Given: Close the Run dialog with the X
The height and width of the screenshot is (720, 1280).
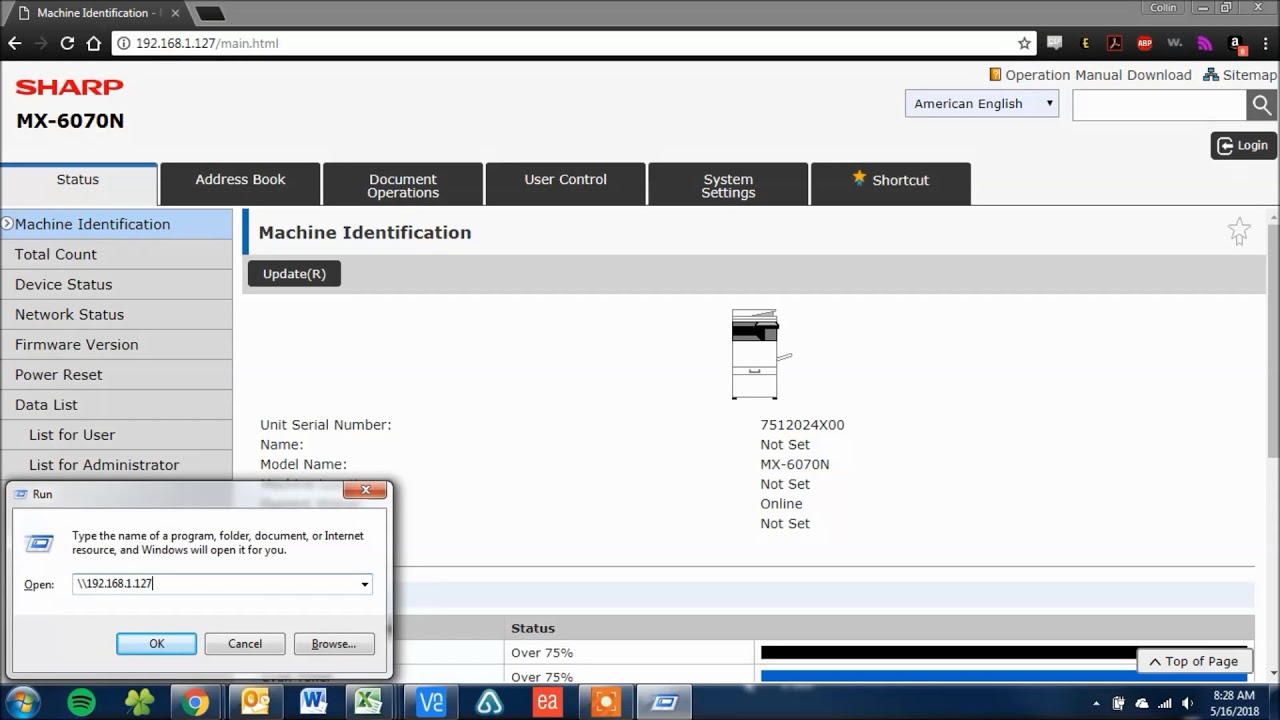Looking at the screenshot, I should pyautogui.click(x=365, y=490).
